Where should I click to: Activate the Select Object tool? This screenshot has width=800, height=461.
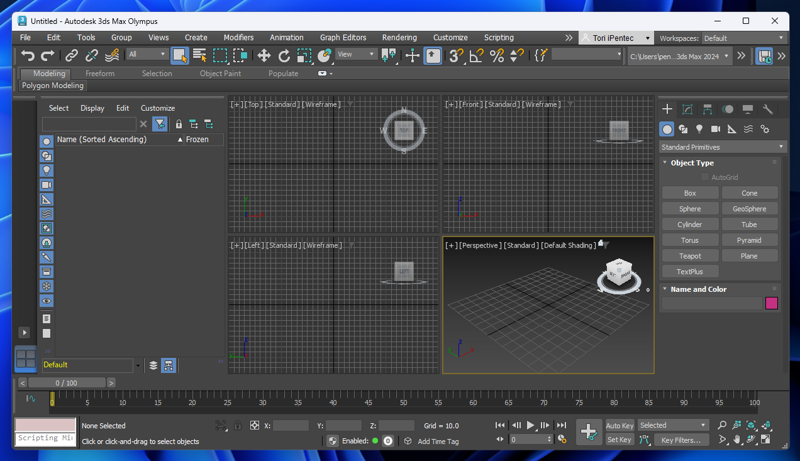180,56
